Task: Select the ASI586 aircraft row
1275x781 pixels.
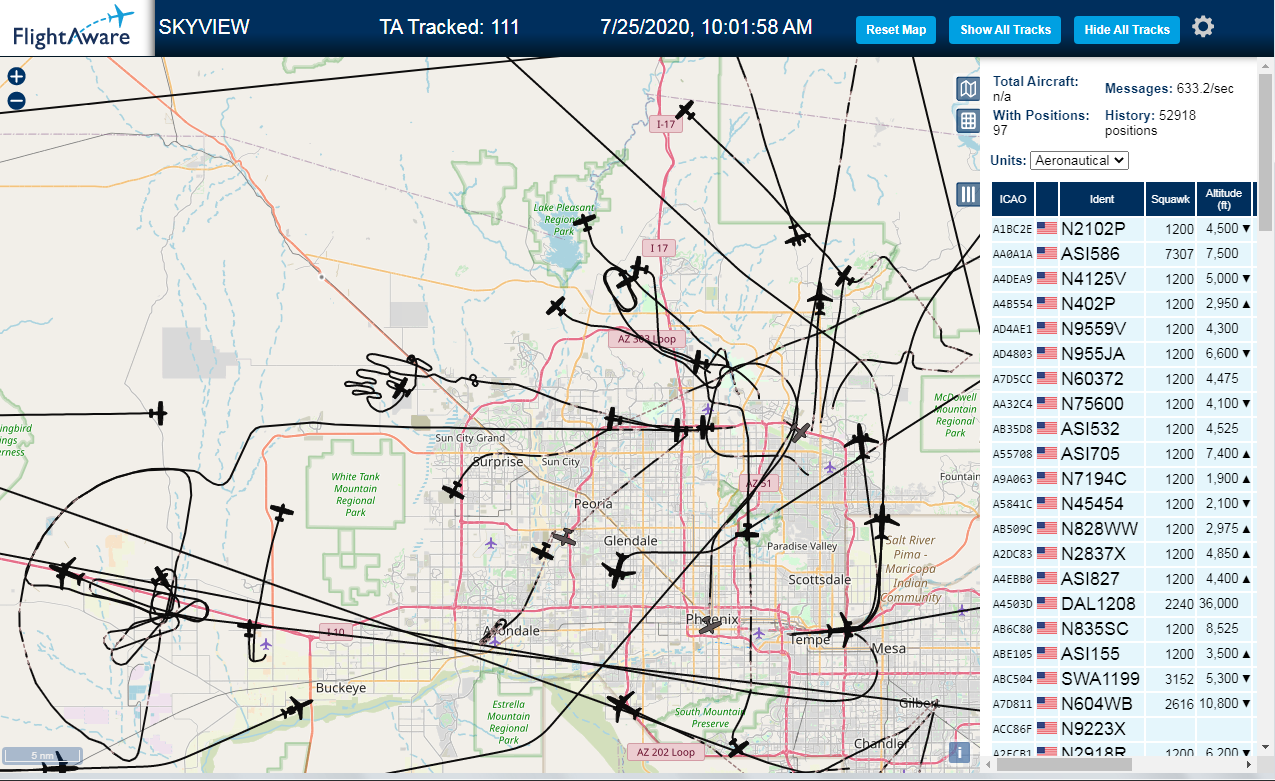Action: [1123, 253]
